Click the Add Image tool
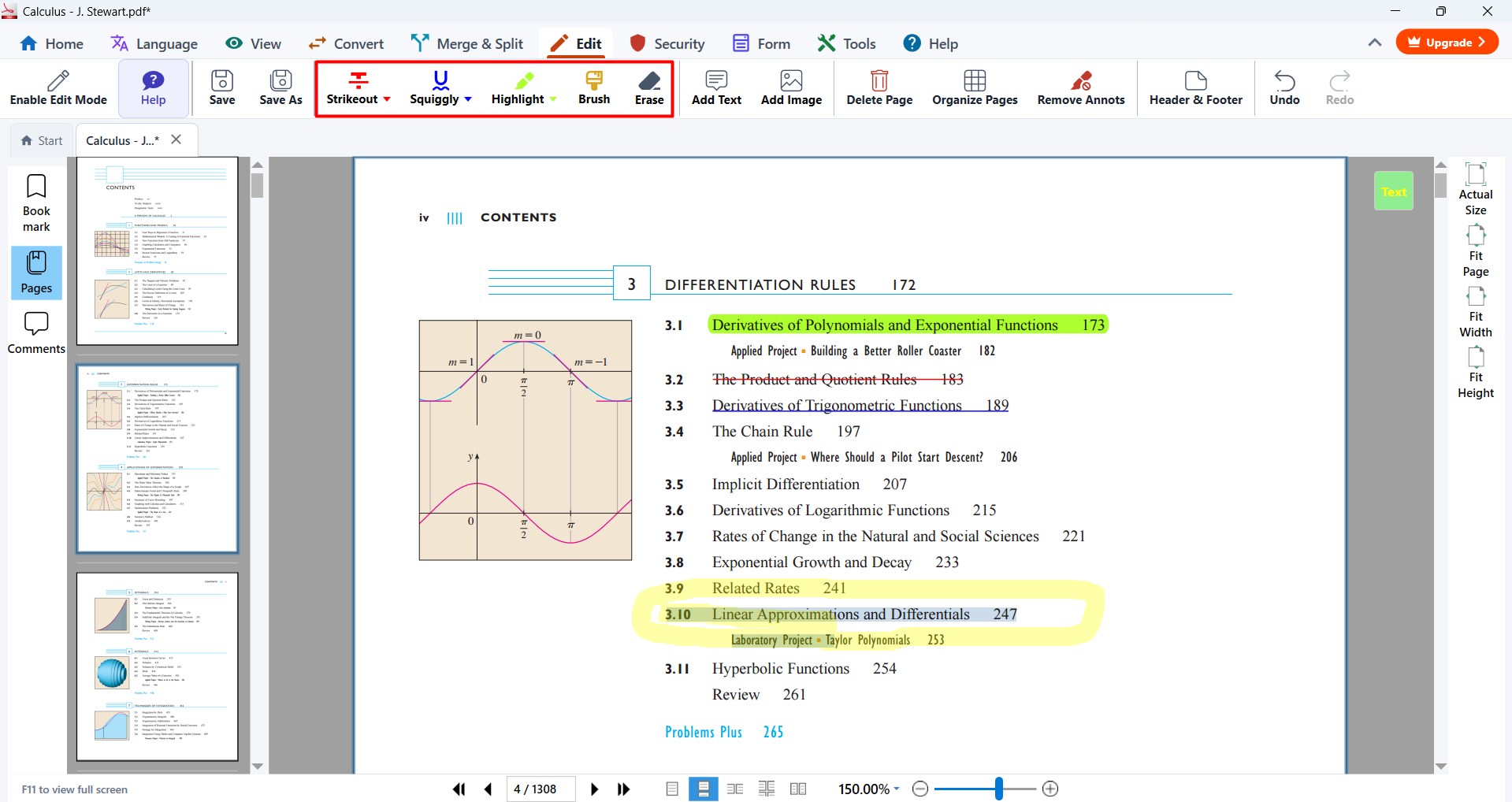Viewport: 1512px width, 802px height. 791,87
